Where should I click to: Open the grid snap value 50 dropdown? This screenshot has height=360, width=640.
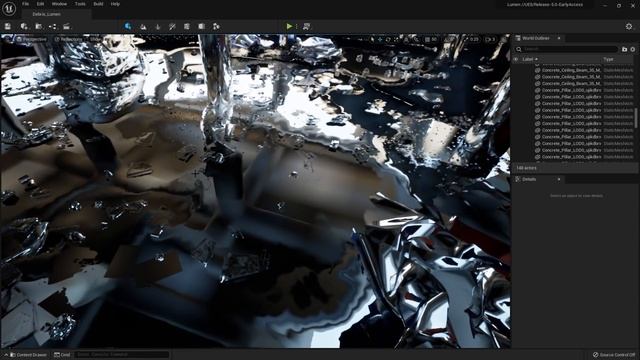(434, 40)
